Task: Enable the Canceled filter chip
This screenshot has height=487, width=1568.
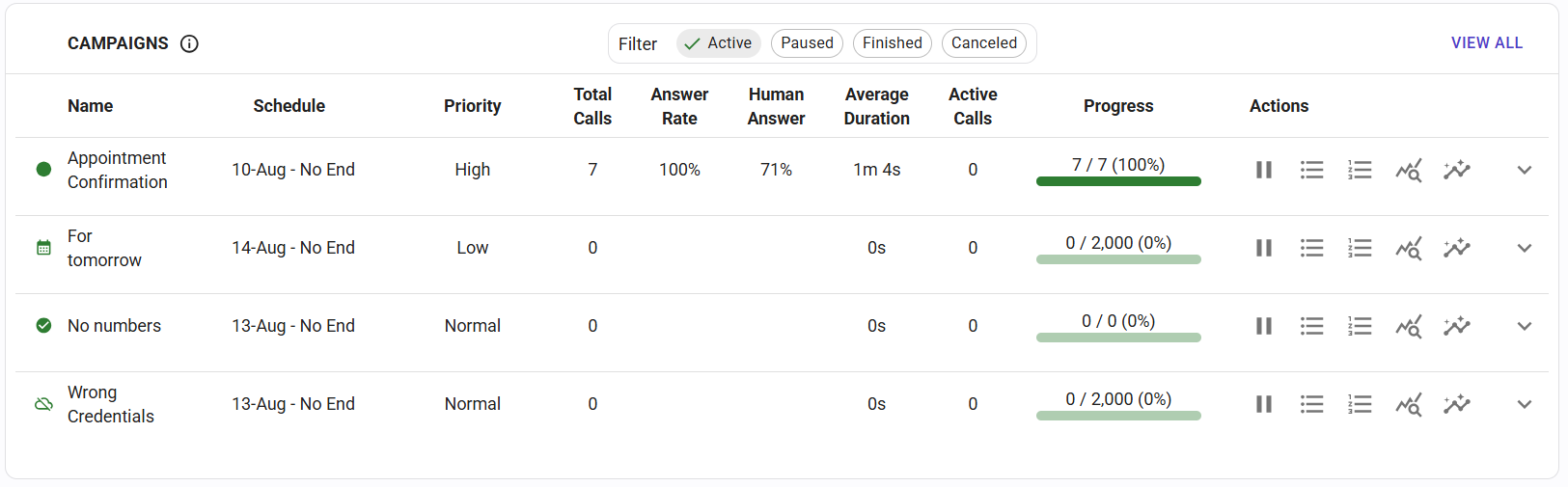Action: (x=983, y=43)
